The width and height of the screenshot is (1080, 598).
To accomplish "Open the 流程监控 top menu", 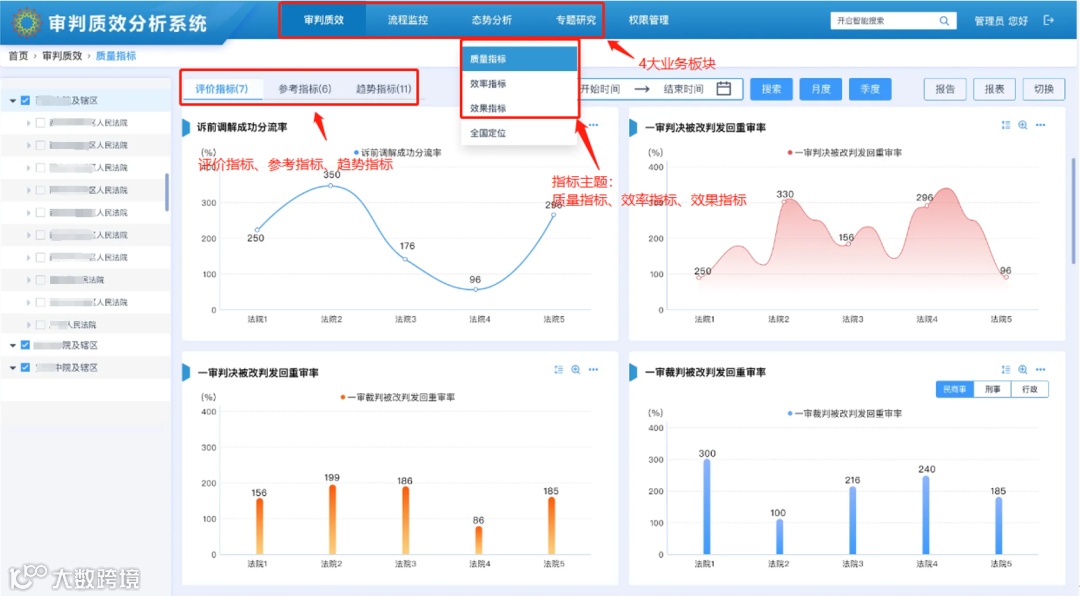I will [x=408, y=20].
